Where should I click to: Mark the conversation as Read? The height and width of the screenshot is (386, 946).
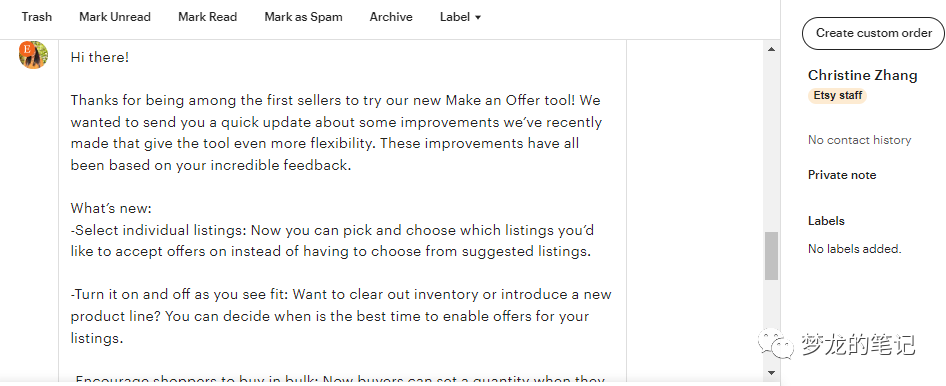tap(208, 17)
